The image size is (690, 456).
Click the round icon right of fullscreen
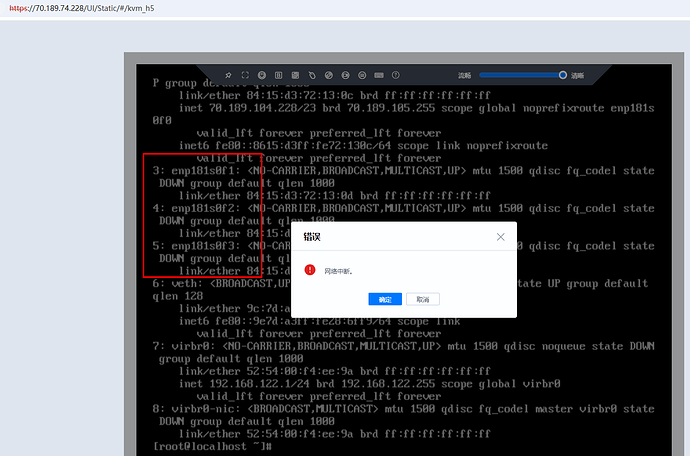(x=261, y=75)
